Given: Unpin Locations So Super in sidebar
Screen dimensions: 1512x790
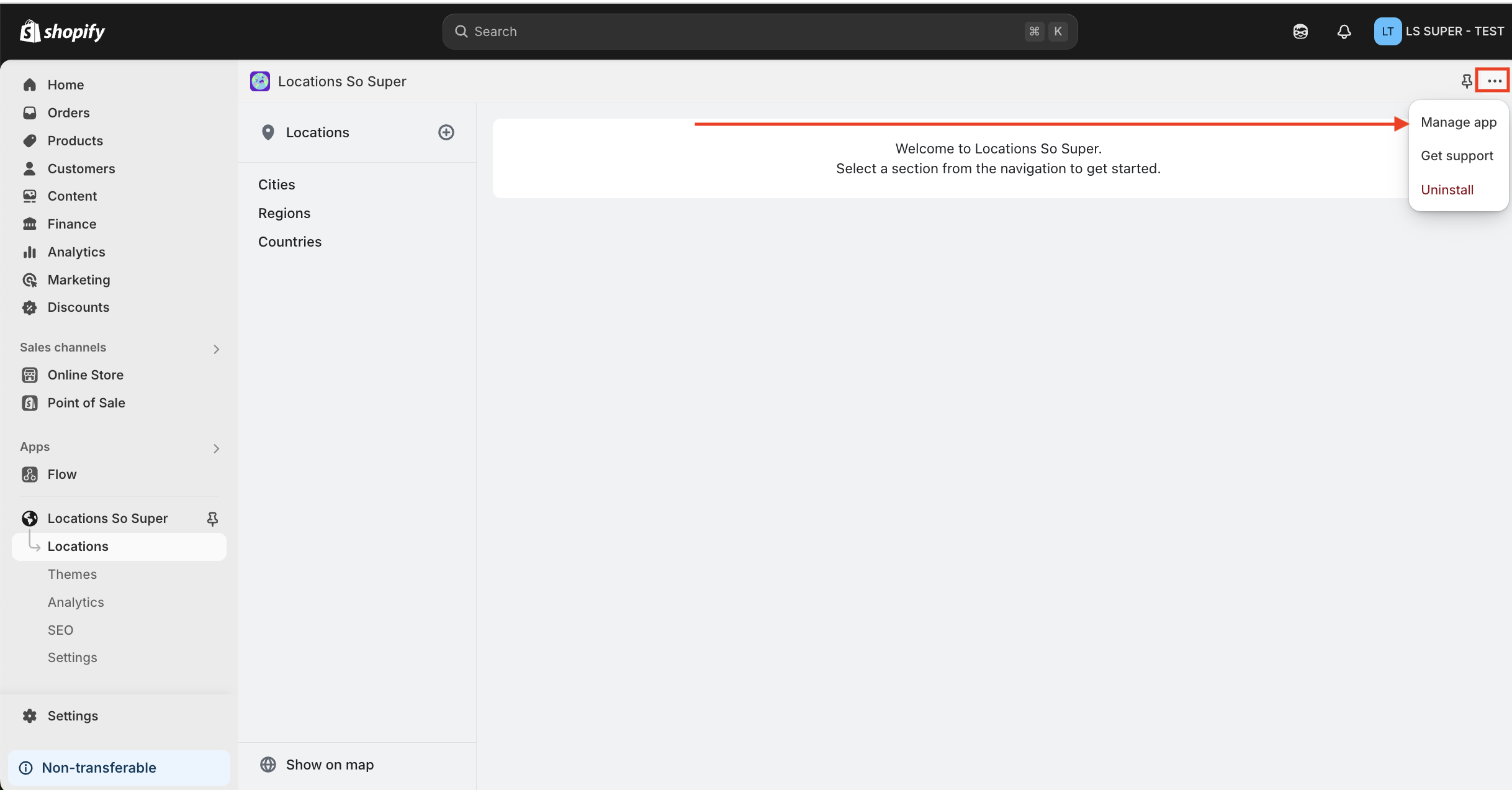Looking at the screenshot, I should [212, 519].
